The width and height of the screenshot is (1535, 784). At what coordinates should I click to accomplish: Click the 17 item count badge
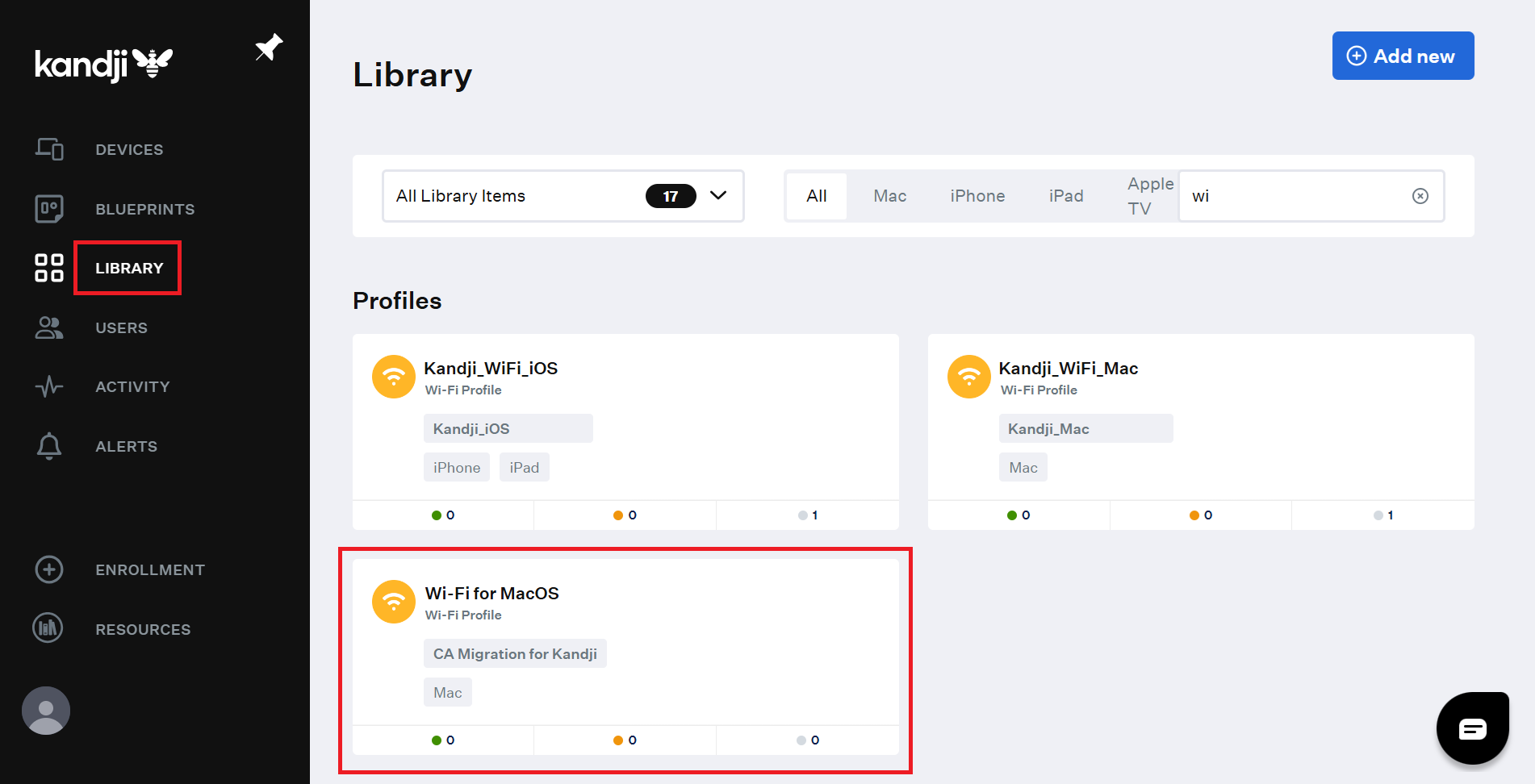671,196
